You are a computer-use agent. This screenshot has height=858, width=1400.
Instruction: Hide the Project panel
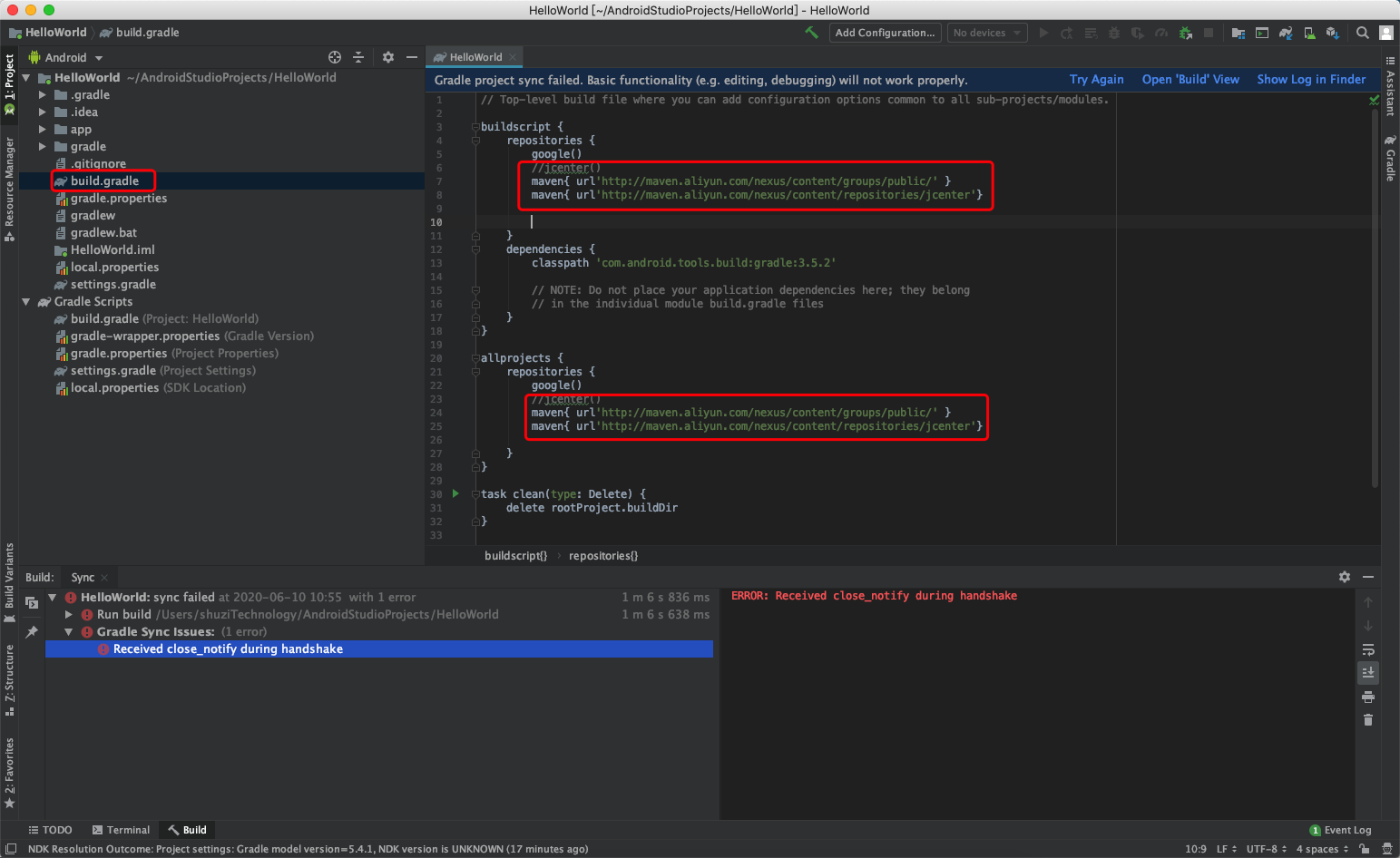pyautogui.click(x=412, y=57)
